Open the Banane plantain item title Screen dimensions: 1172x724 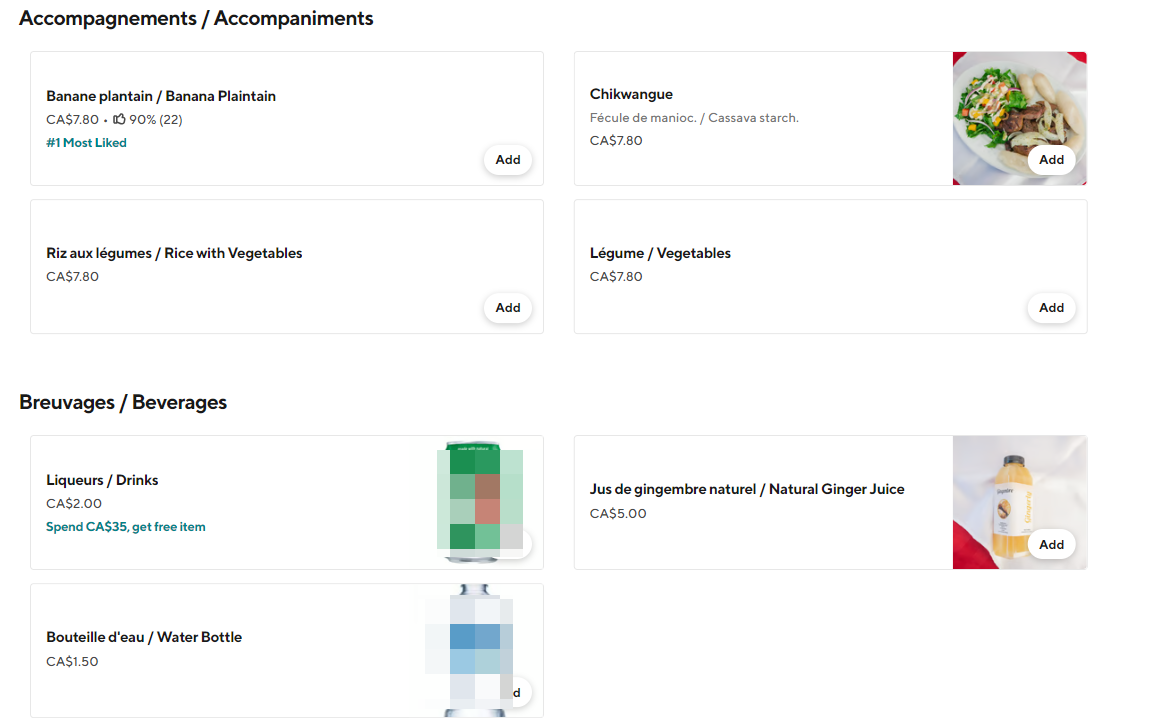pos(161,97)
